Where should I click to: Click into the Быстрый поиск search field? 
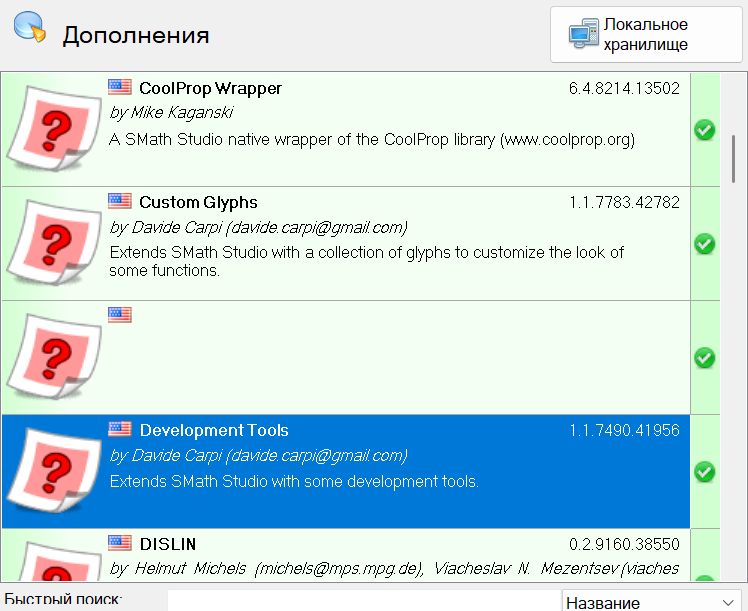point(360,602)
